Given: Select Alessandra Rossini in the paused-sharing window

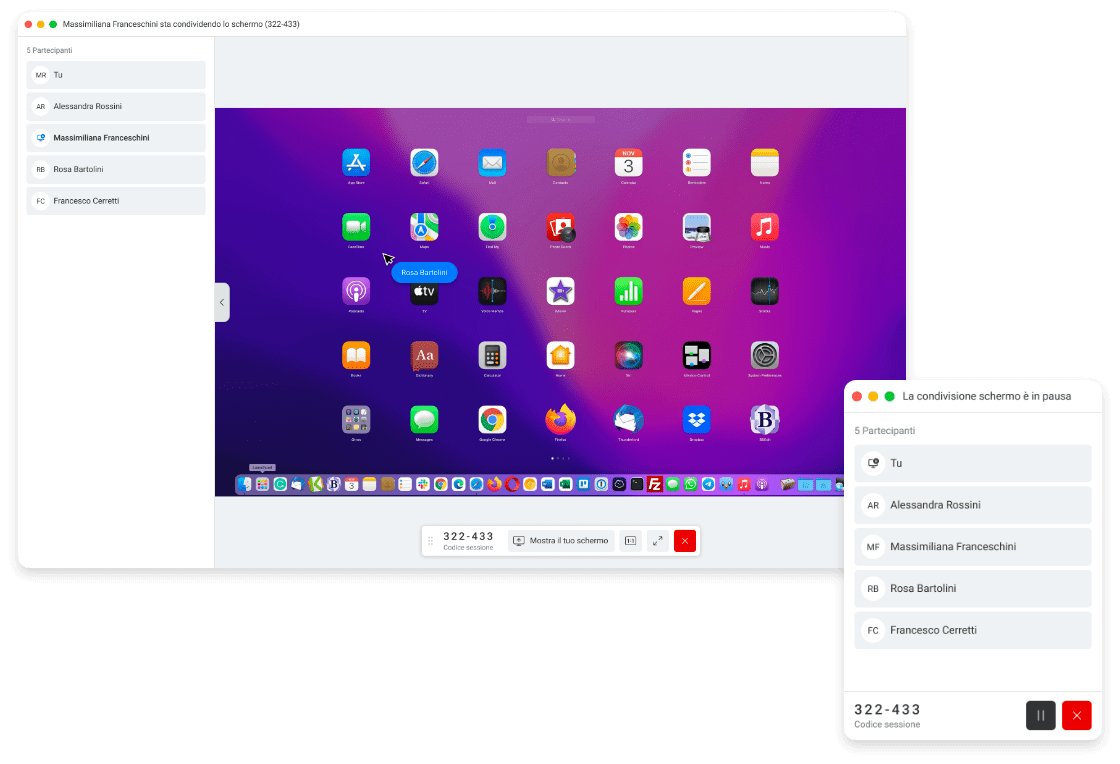Looking at the screenshot, I should (973, 505).
